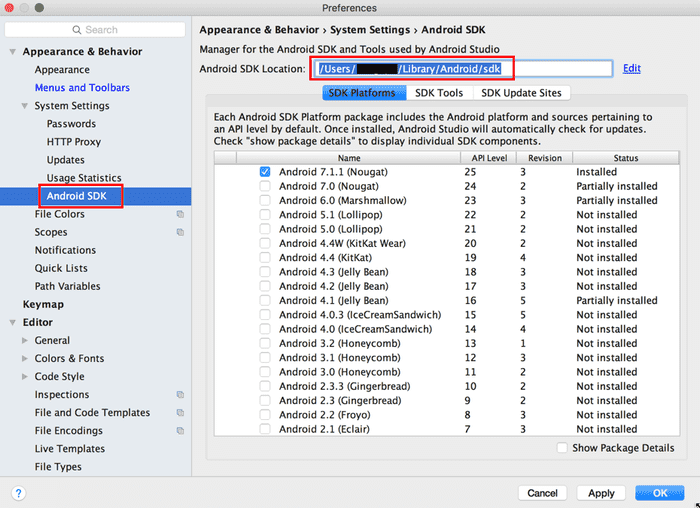Collapse the System Settings group

[x=25, y=106]
